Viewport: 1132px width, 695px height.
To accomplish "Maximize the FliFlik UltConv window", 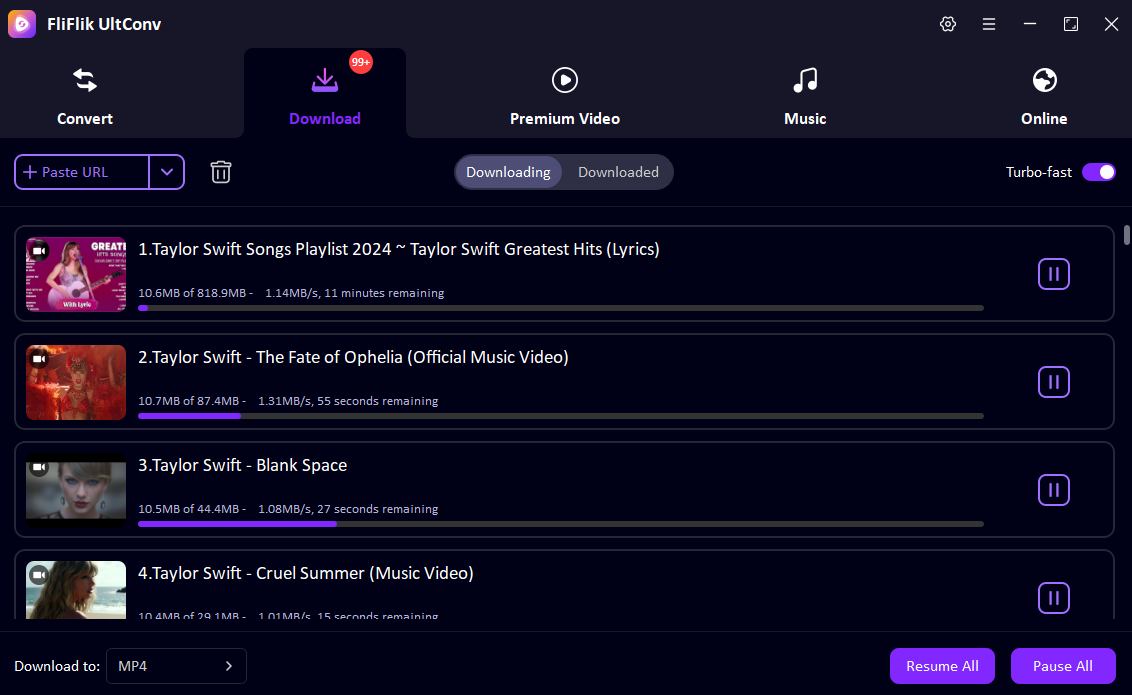I will point(1071,24).
